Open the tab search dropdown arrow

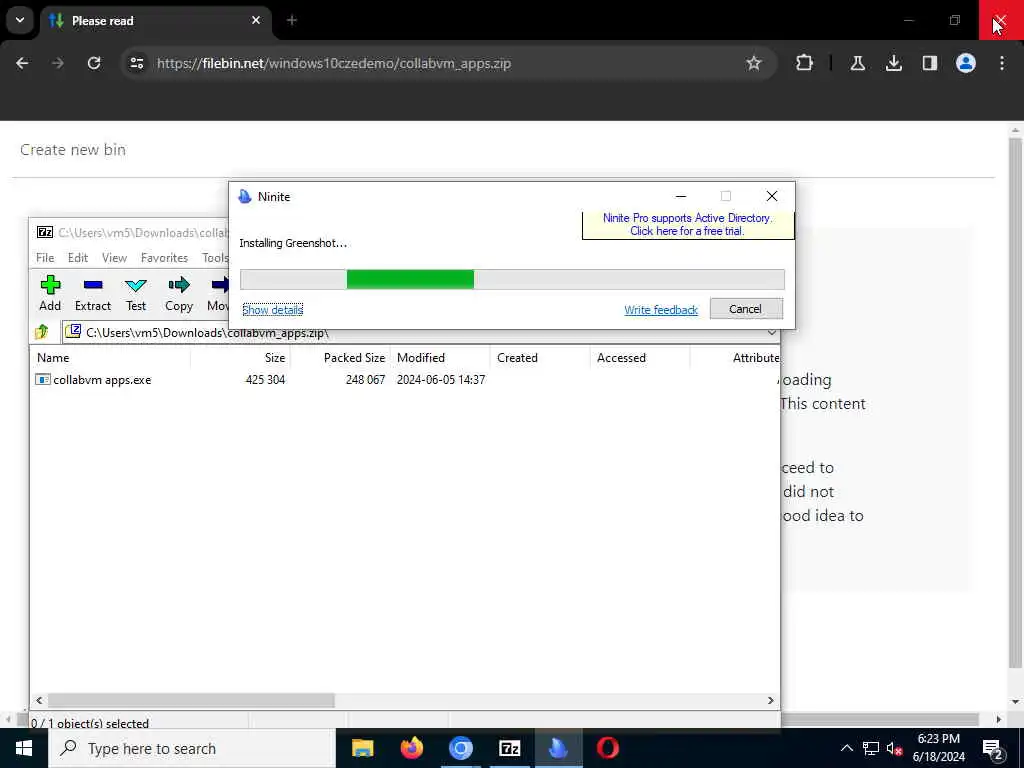tap(20, 20)
